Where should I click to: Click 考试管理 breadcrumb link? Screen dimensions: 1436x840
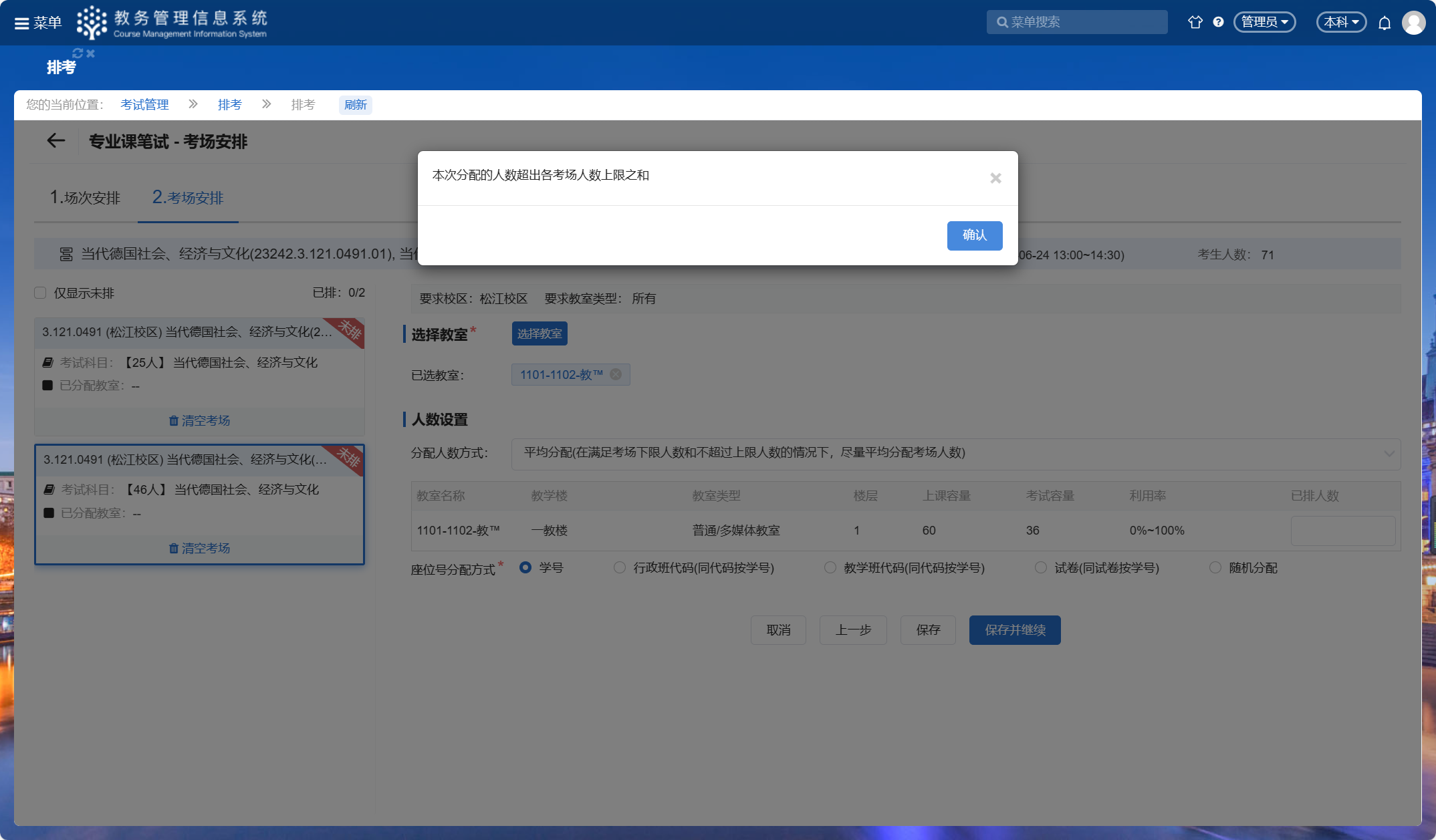(144, 105)
